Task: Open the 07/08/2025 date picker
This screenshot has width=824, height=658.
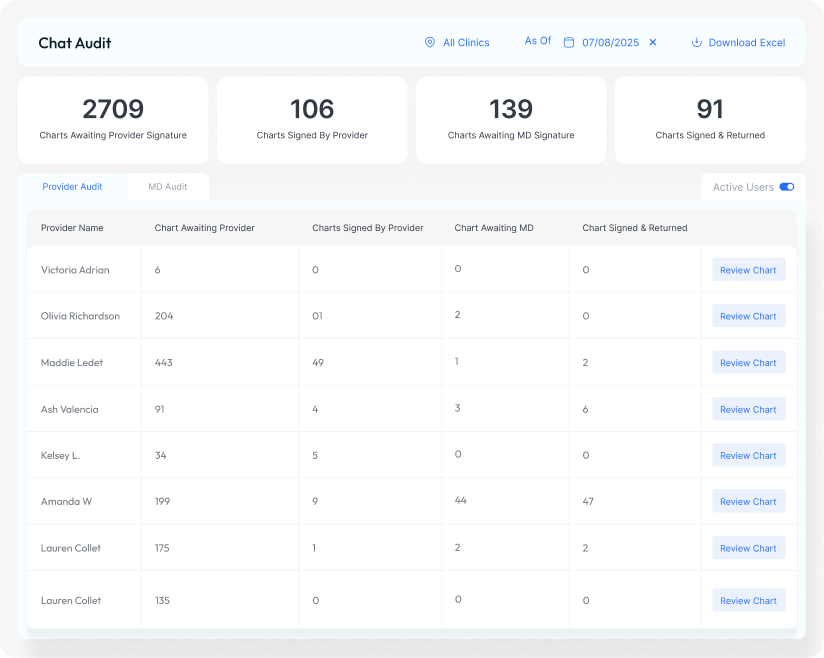Action: click(610, 43)
